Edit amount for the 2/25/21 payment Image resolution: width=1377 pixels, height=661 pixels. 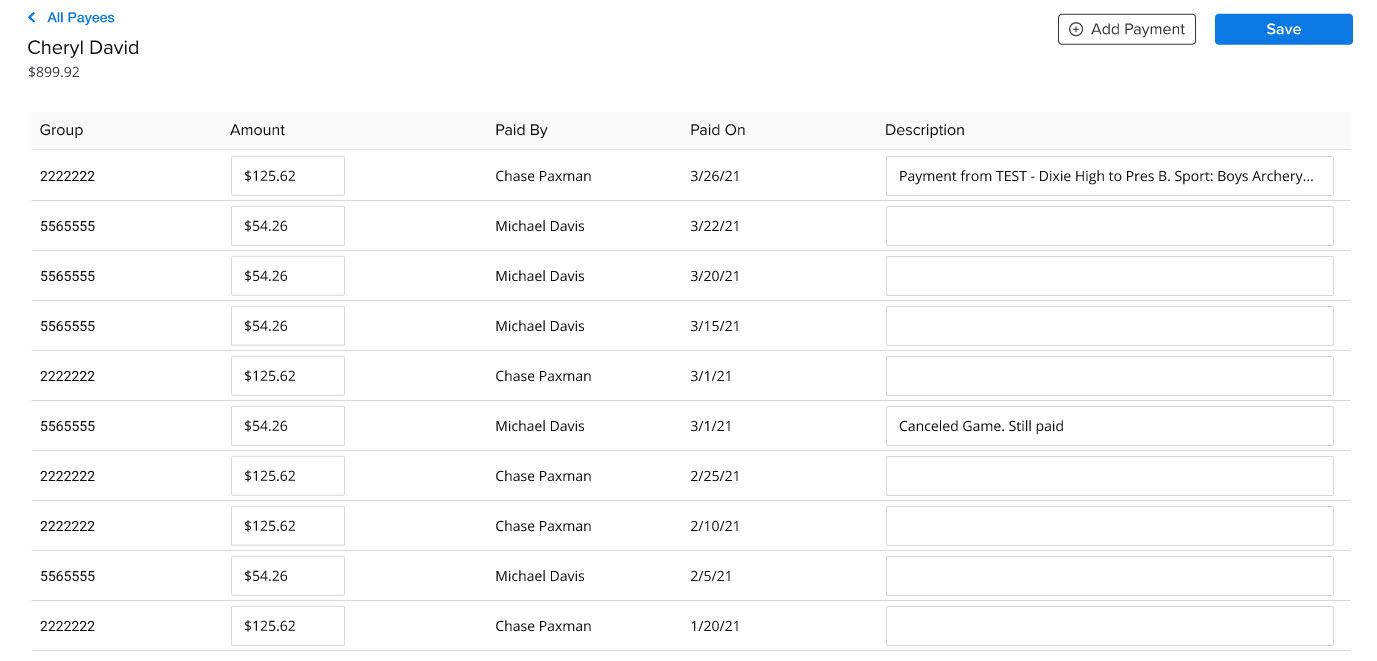point(288,476)
